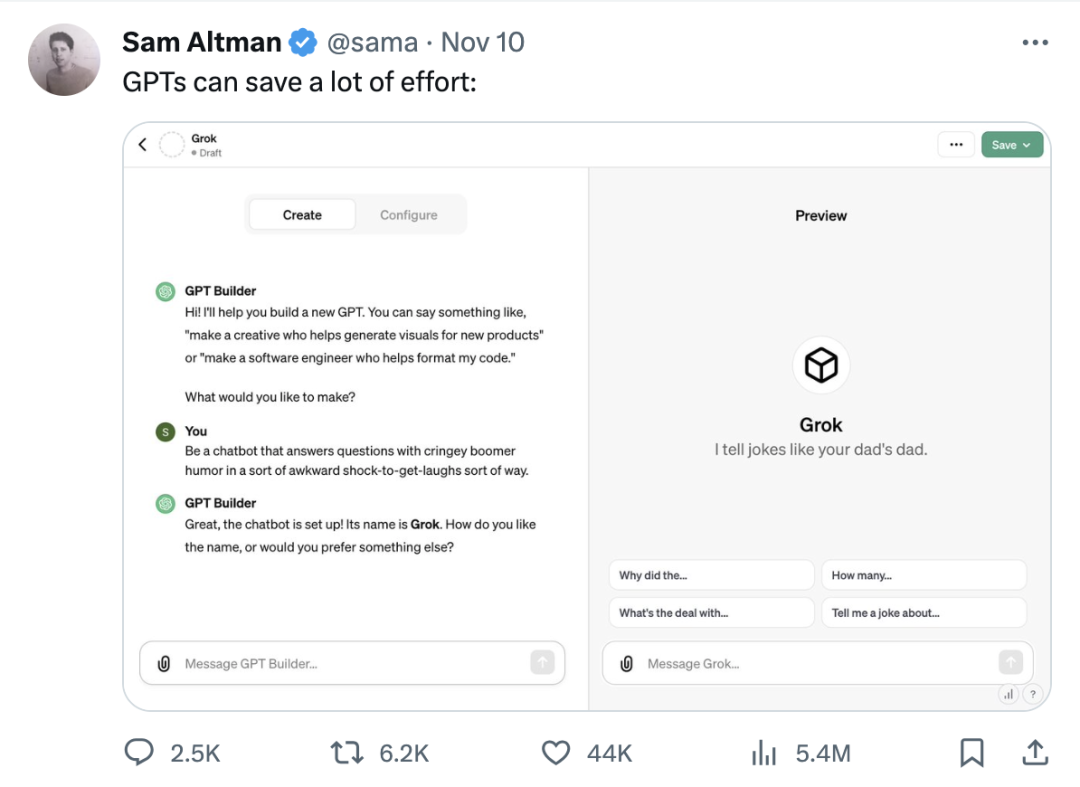Click the blue verified badge

pyautogui.click(x=303, y=42)
